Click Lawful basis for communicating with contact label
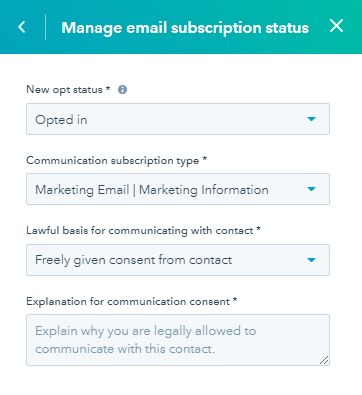This screenshot has width=362, height=395. point(143,231)
